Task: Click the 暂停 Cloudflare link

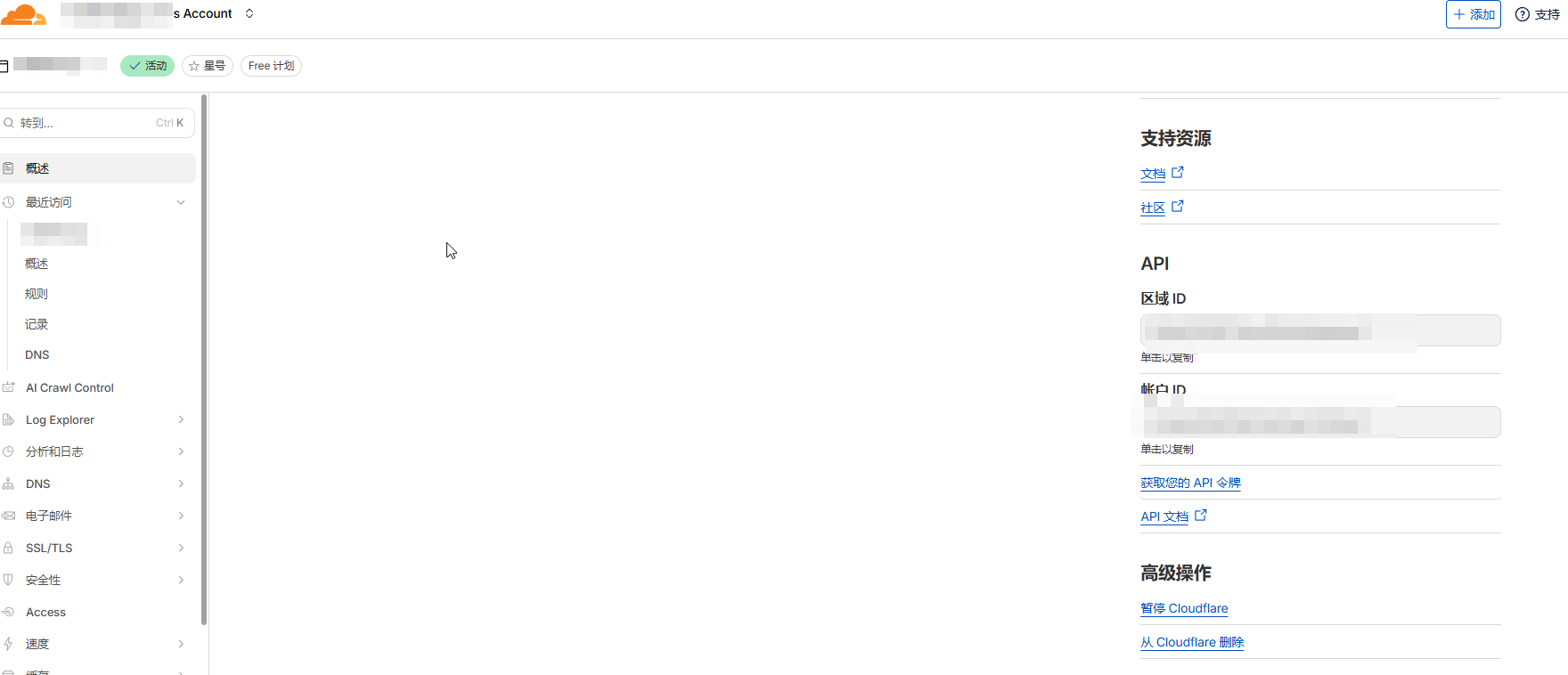Action: click(1184, 608)
